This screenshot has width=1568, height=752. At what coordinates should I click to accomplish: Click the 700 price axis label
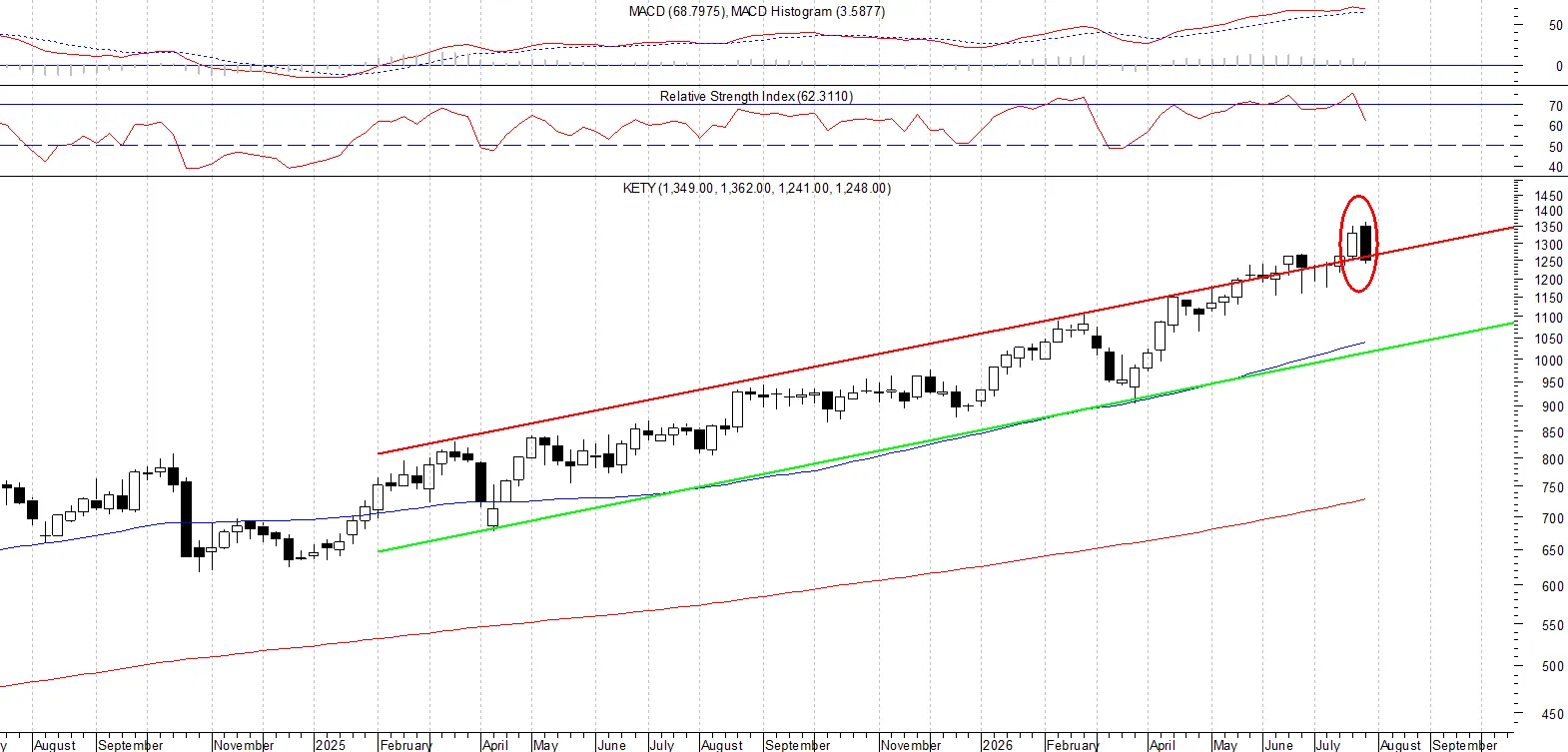[1553, 519]
